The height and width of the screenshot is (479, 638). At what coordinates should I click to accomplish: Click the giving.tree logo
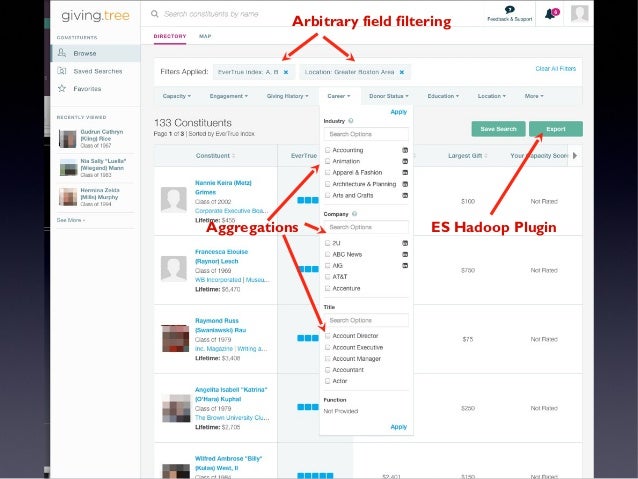tap(95, 15)
